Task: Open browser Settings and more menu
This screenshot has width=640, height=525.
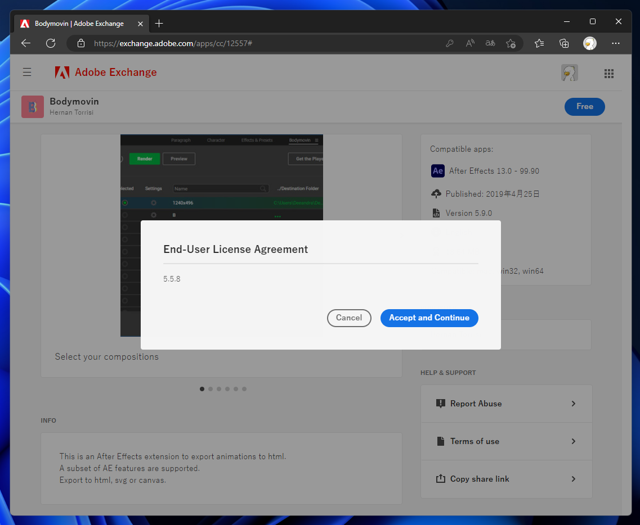Action: coord(616,43)
